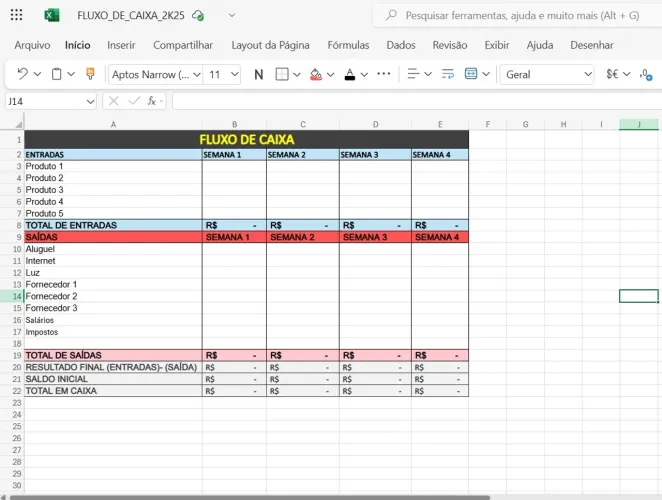Expand the borders dropdown arrow

297,75
